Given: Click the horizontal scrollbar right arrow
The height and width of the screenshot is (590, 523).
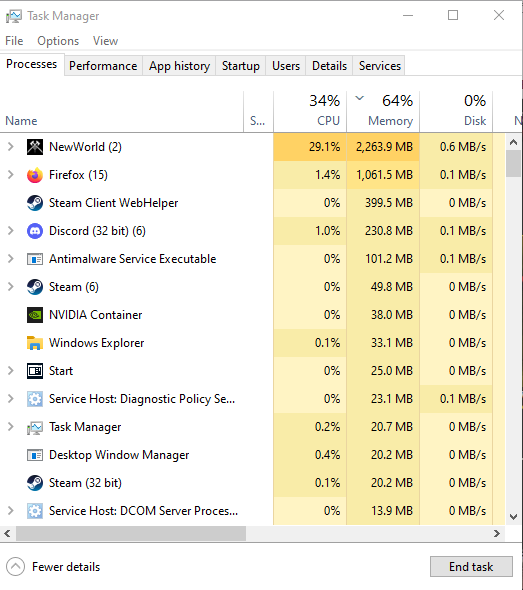Looking at the screenshot, I should [497, 534].
